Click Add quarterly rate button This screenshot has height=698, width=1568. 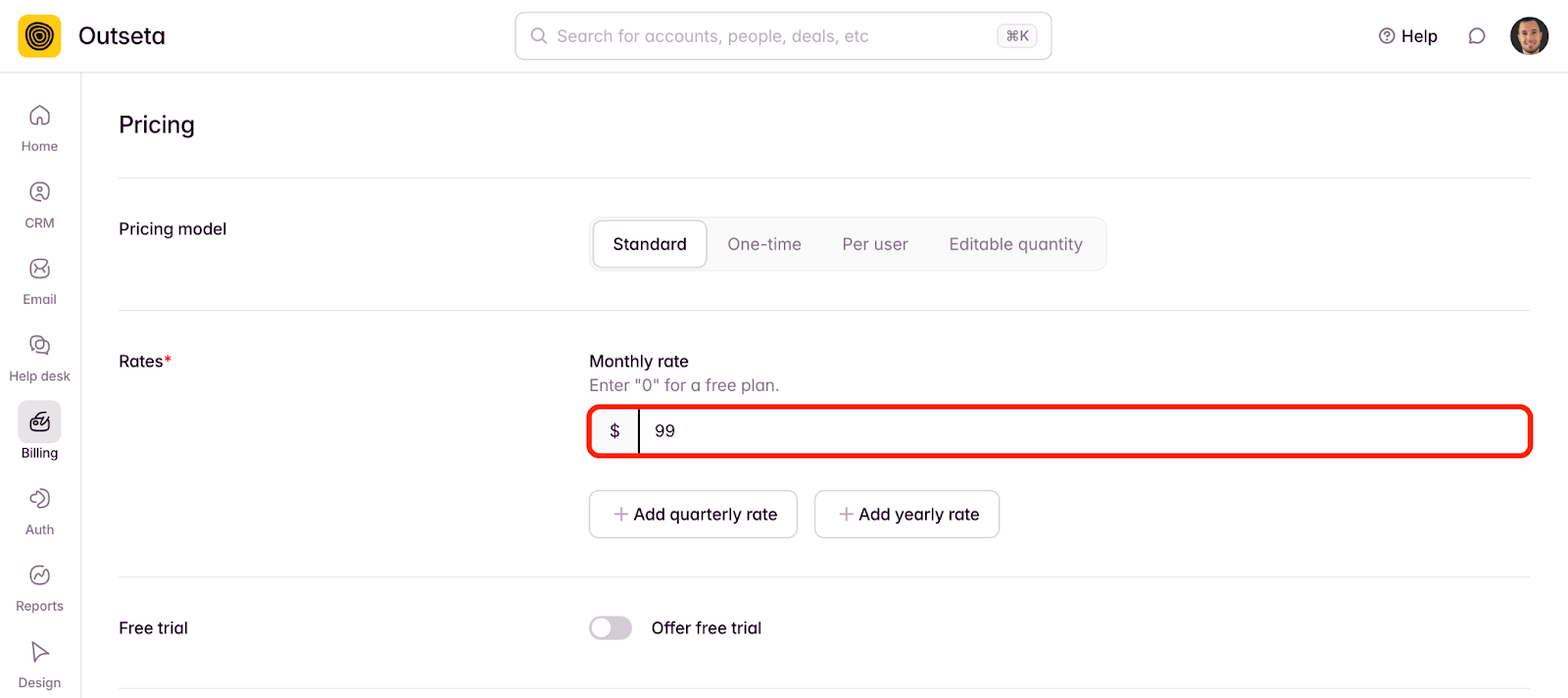693,515
